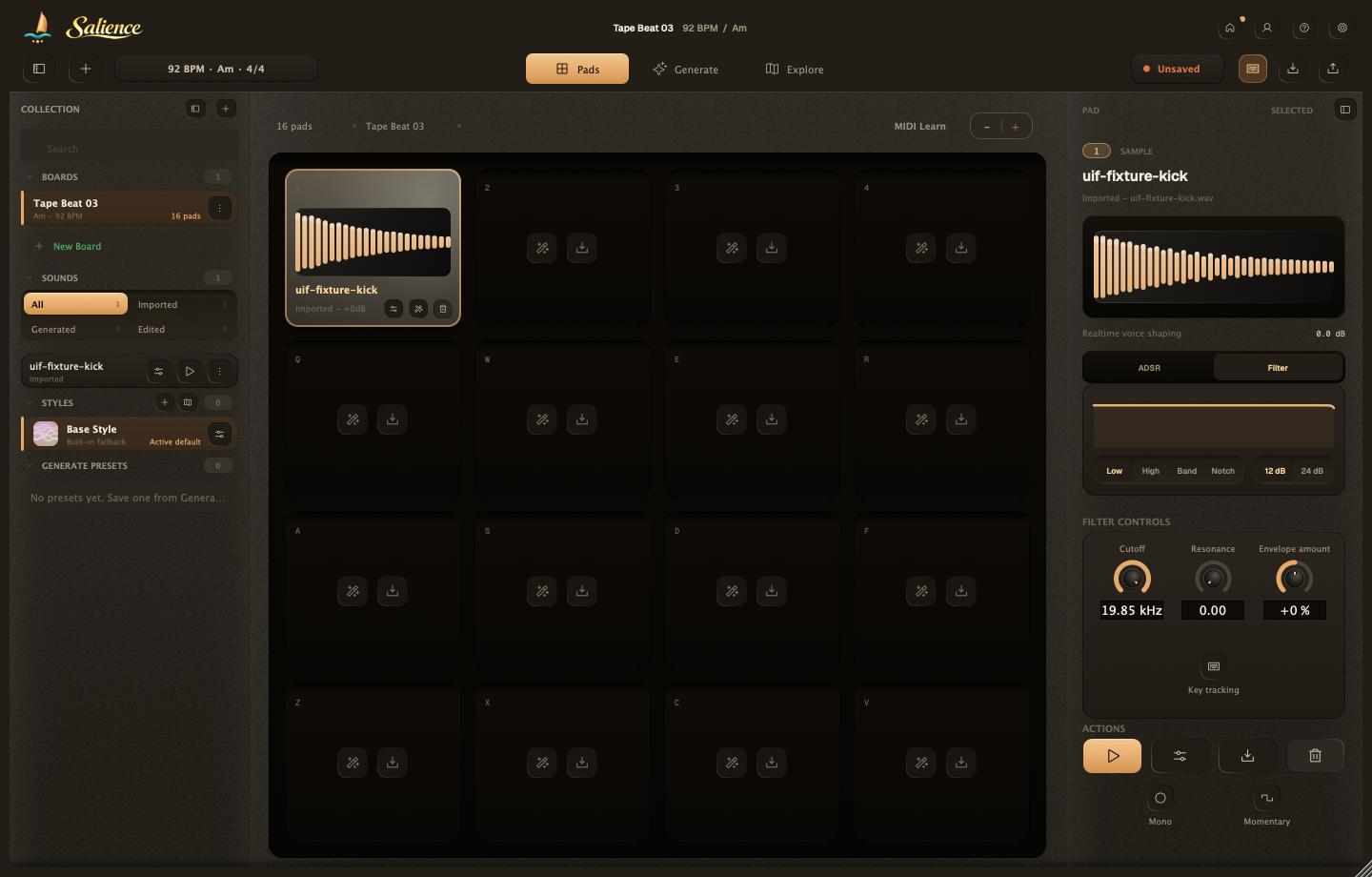Switch to the Generate tab

686,69
